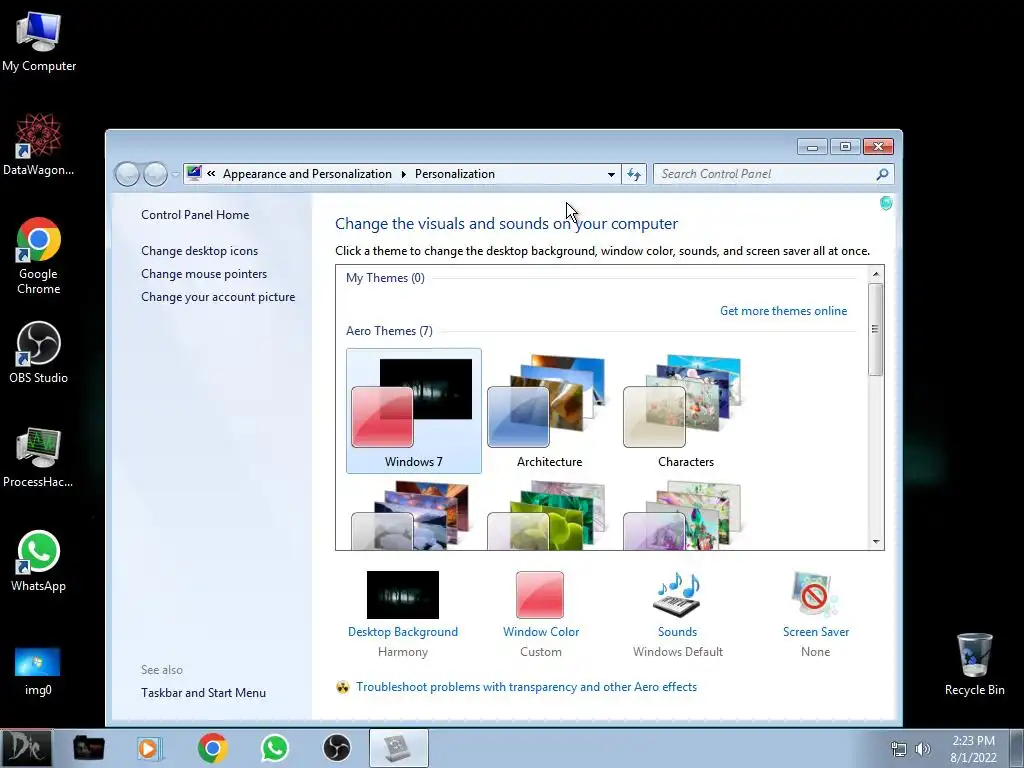This screenshot has height=768, width=1024.
Task: Select the Characters theme
Action: [x=685, y=411]
